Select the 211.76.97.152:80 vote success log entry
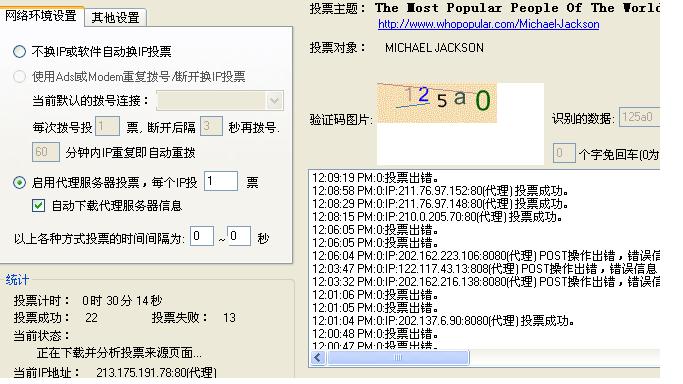The height and width of the screenshot is (384, 683). [x=440, y=191]
